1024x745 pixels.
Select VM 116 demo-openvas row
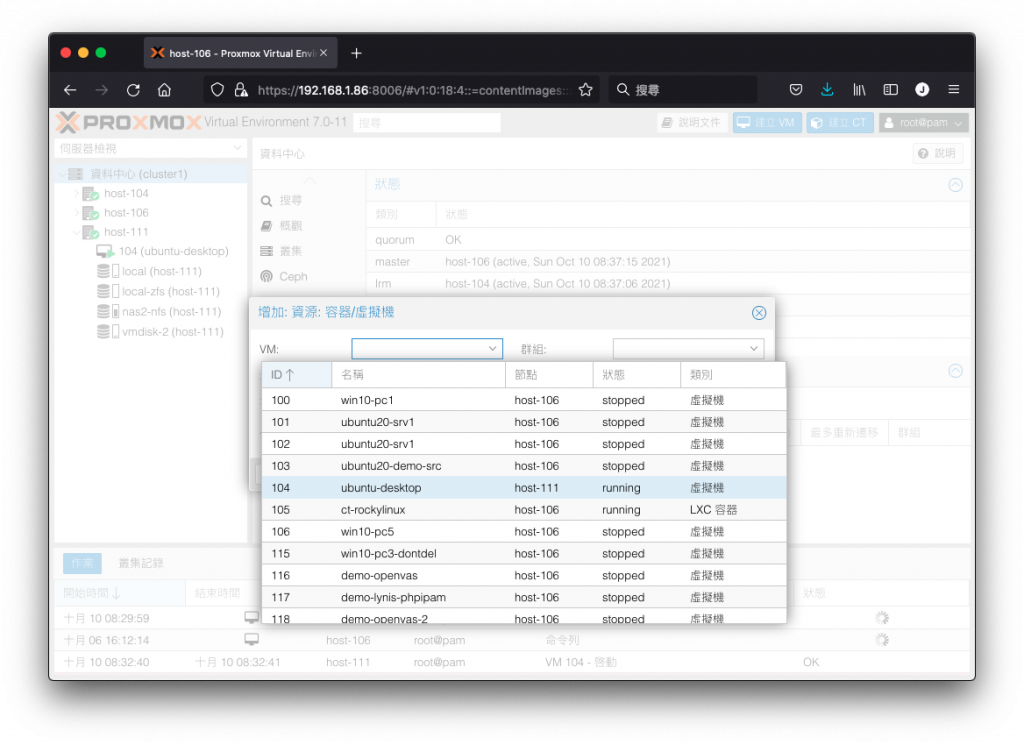point(524,576)
